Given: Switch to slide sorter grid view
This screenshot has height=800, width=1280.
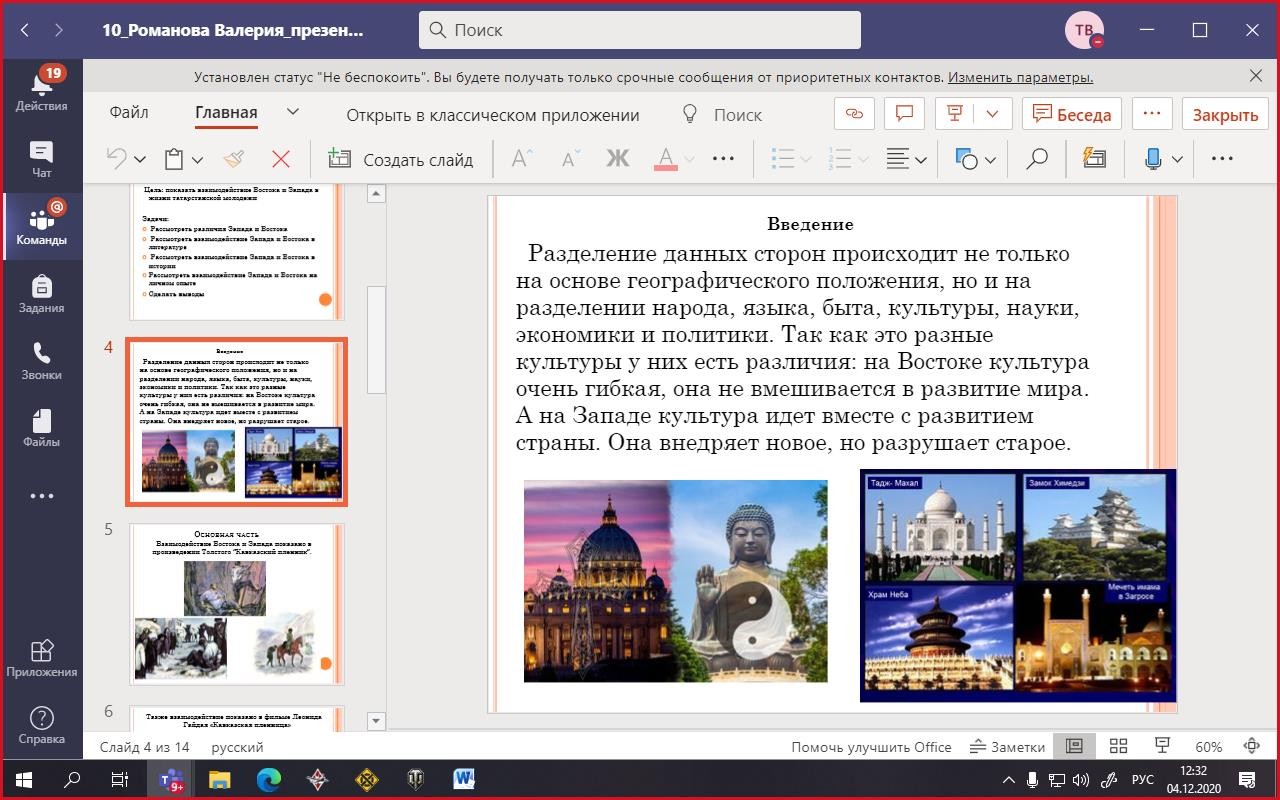Looking at the screenshot, I should tap(1118, 746).
